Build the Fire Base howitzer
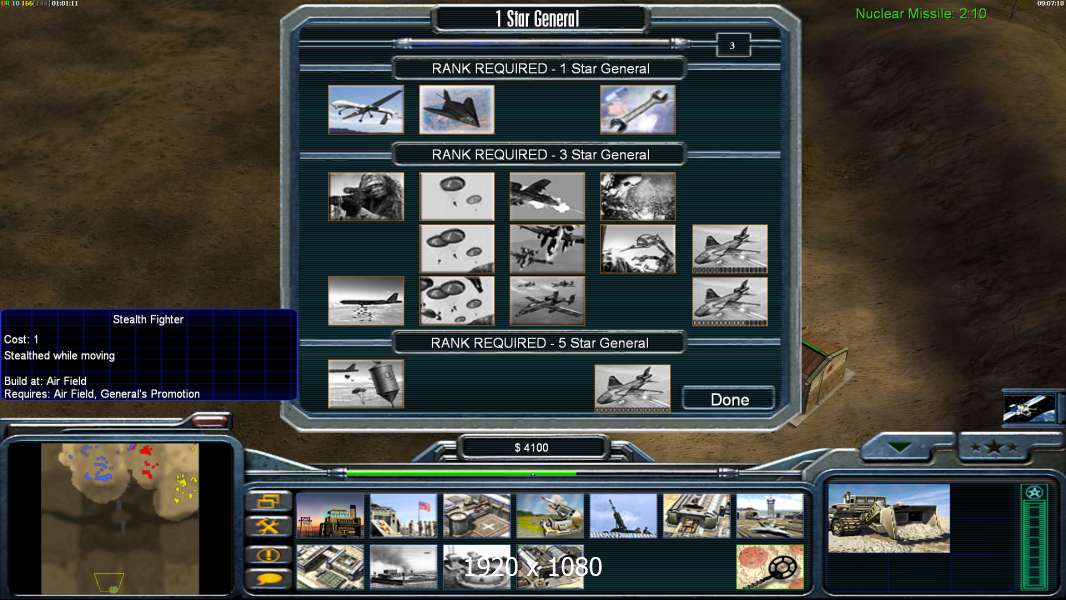This screenshot has height=600, width=1066. [x=623, y=516]
